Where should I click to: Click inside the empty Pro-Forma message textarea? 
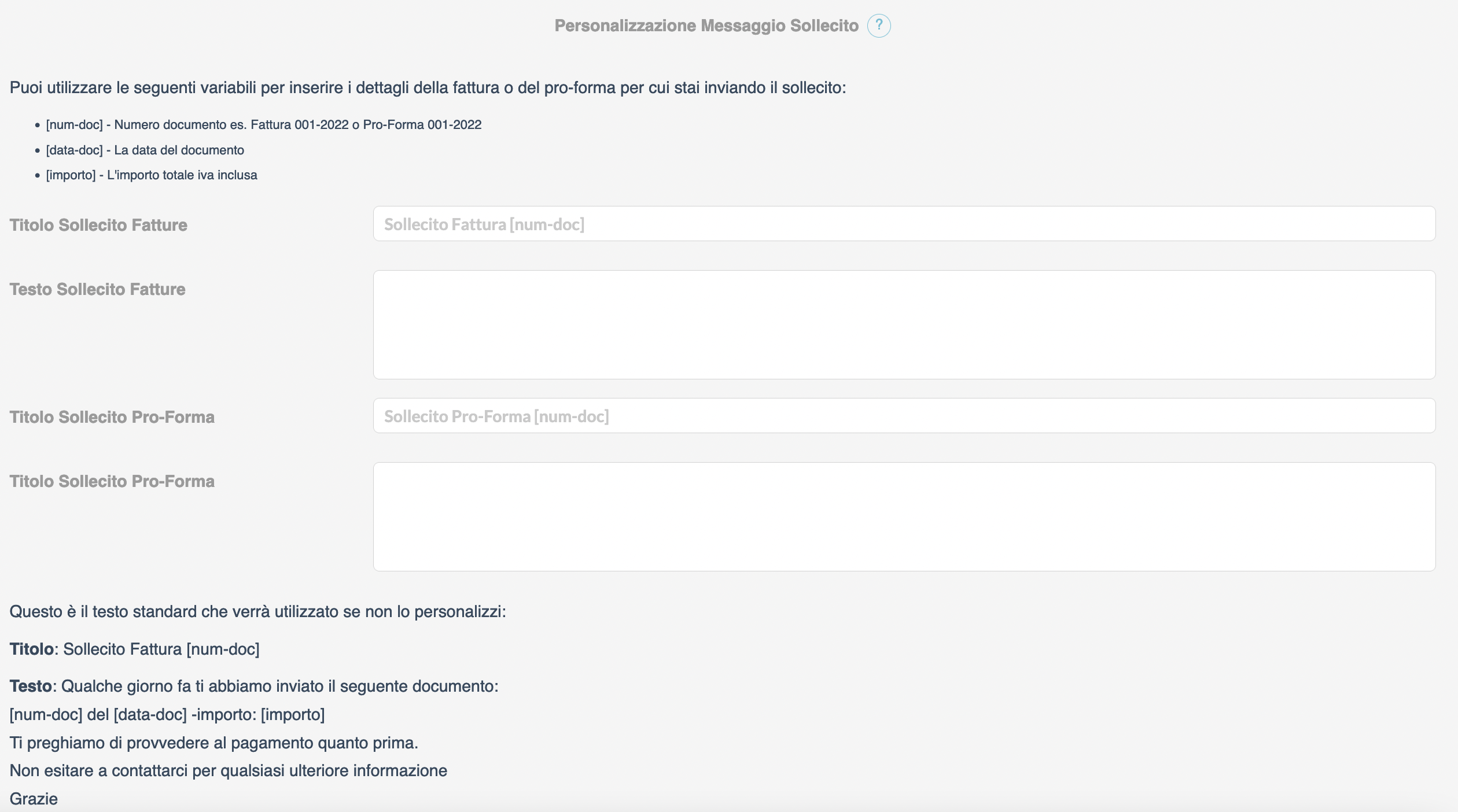coord(904,517)
